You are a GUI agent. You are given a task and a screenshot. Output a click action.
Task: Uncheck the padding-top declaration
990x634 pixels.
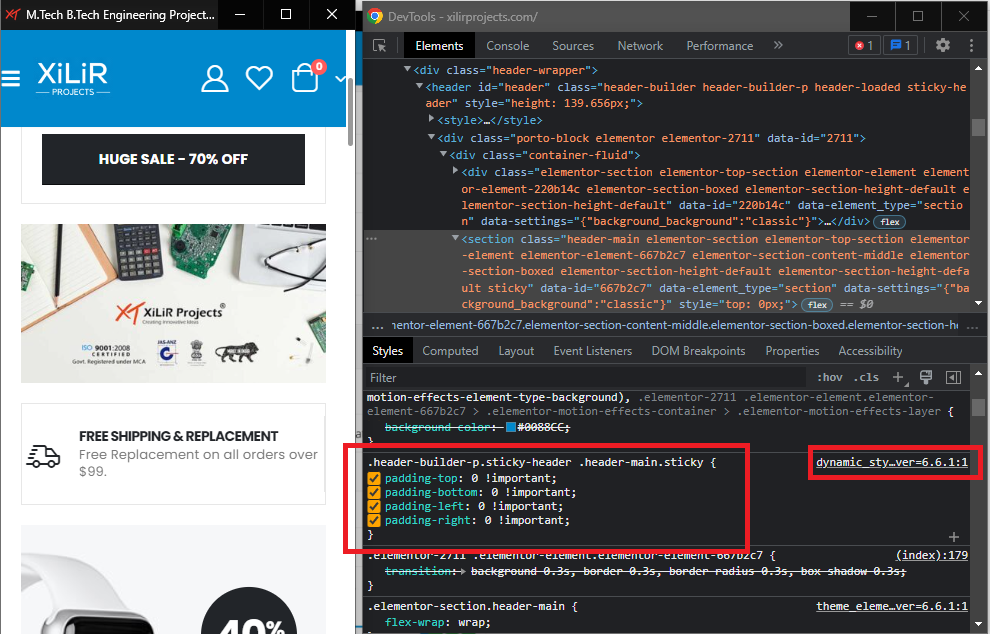374,478
